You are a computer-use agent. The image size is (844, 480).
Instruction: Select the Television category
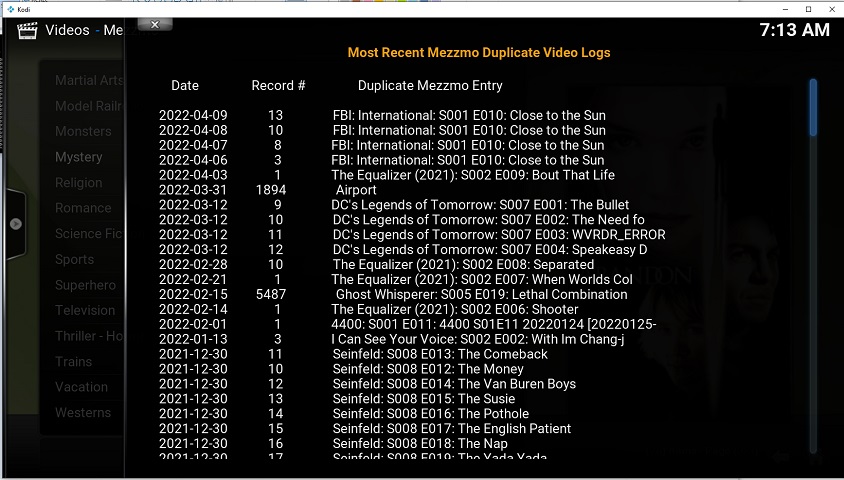pyautogui.click(x=85, y=310)
